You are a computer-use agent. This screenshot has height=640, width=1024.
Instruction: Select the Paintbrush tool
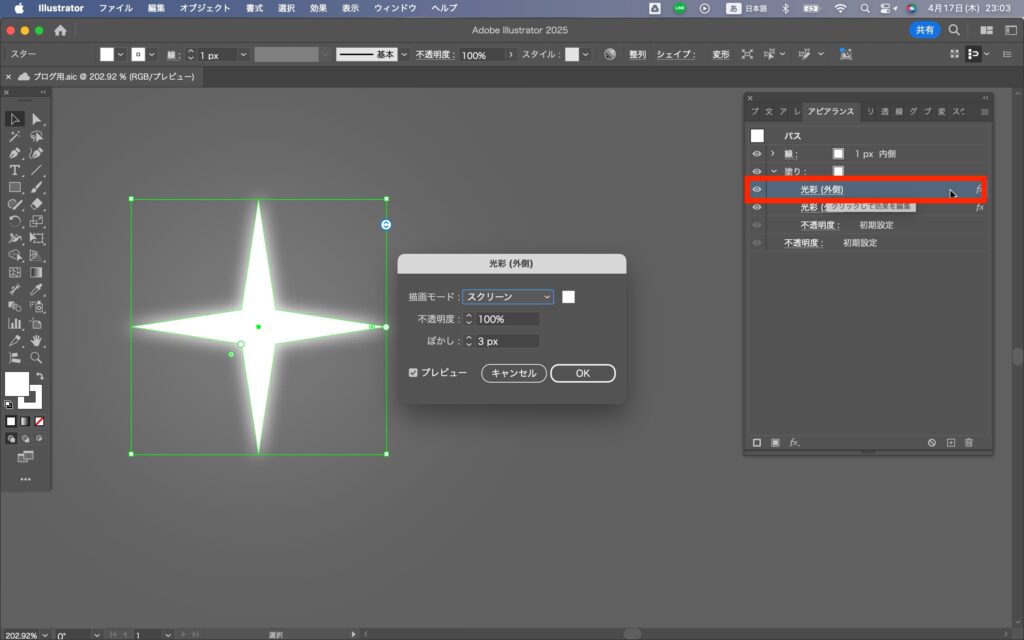(x=37, y=187)
